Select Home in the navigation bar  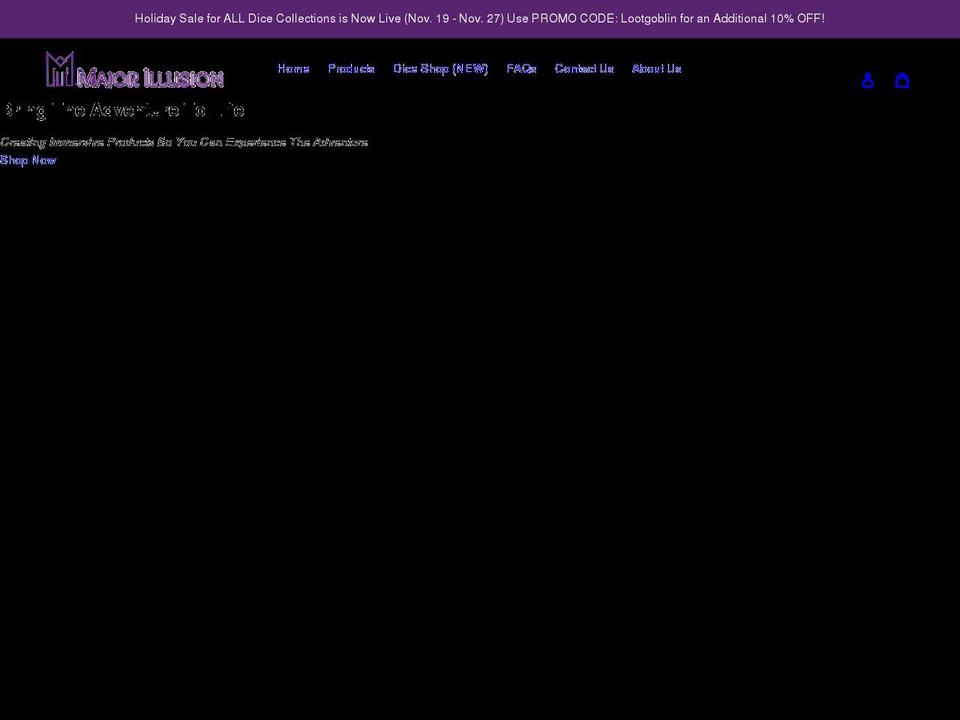293,68
